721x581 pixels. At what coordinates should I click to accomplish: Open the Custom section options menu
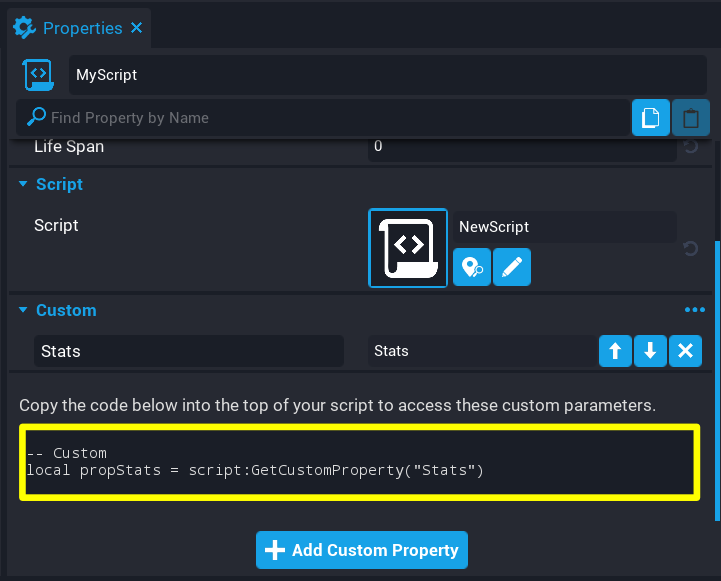click(x=694, y=310)
